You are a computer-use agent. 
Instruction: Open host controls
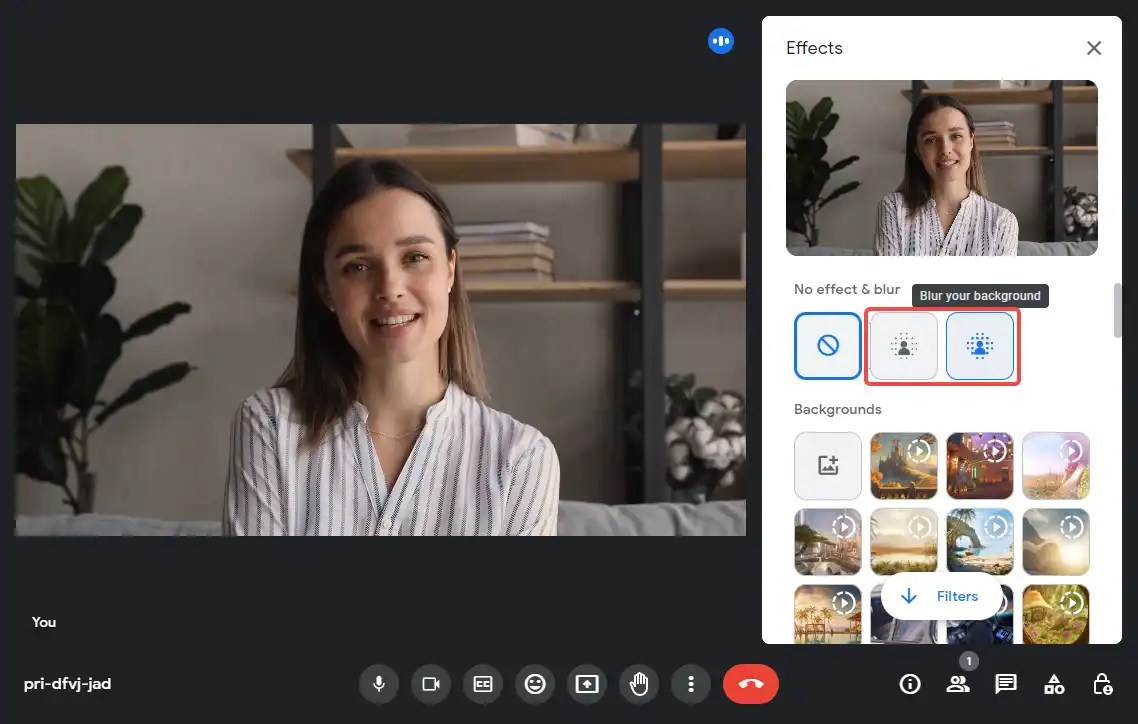click(1102, 684)
